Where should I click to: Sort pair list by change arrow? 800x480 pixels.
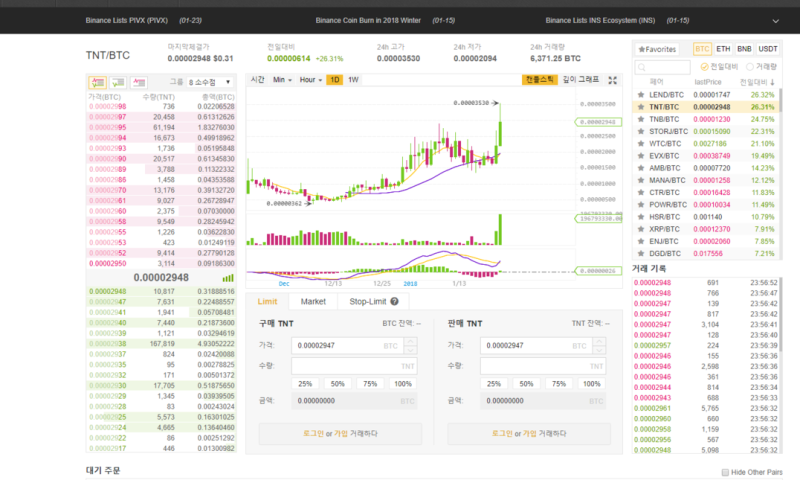click(772, 82)
